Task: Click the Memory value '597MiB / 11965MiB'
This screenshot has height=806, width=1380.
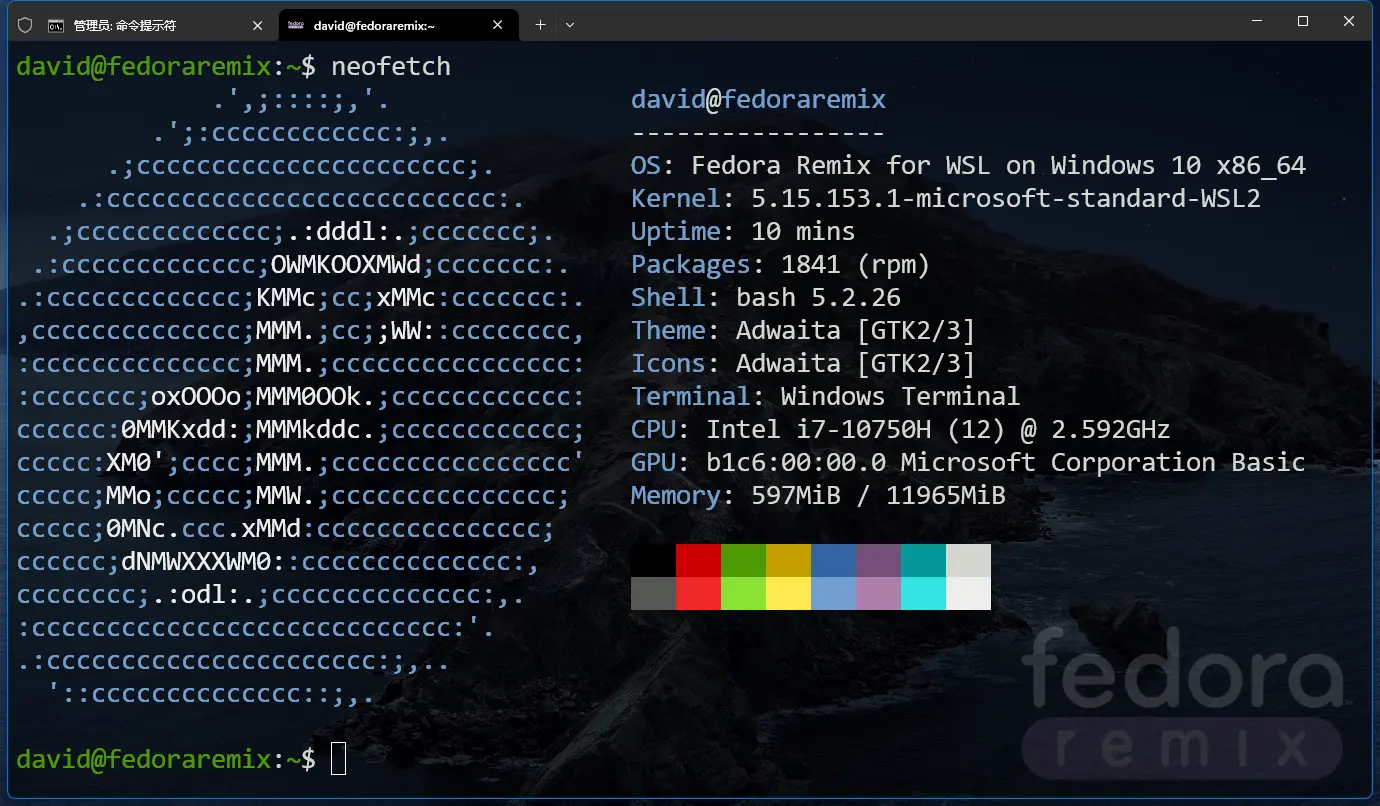Action: point(878,496)
